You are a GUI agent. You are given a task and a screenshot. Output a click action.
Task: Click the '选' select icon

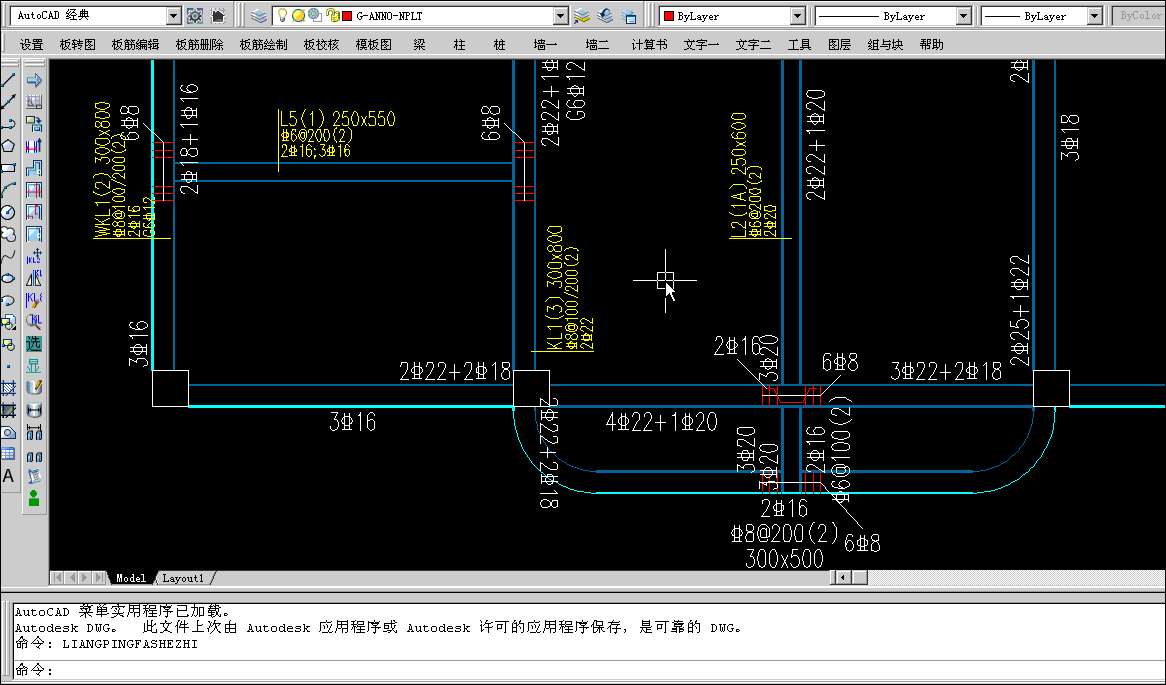pyautogui.click(x=33, y=344)
